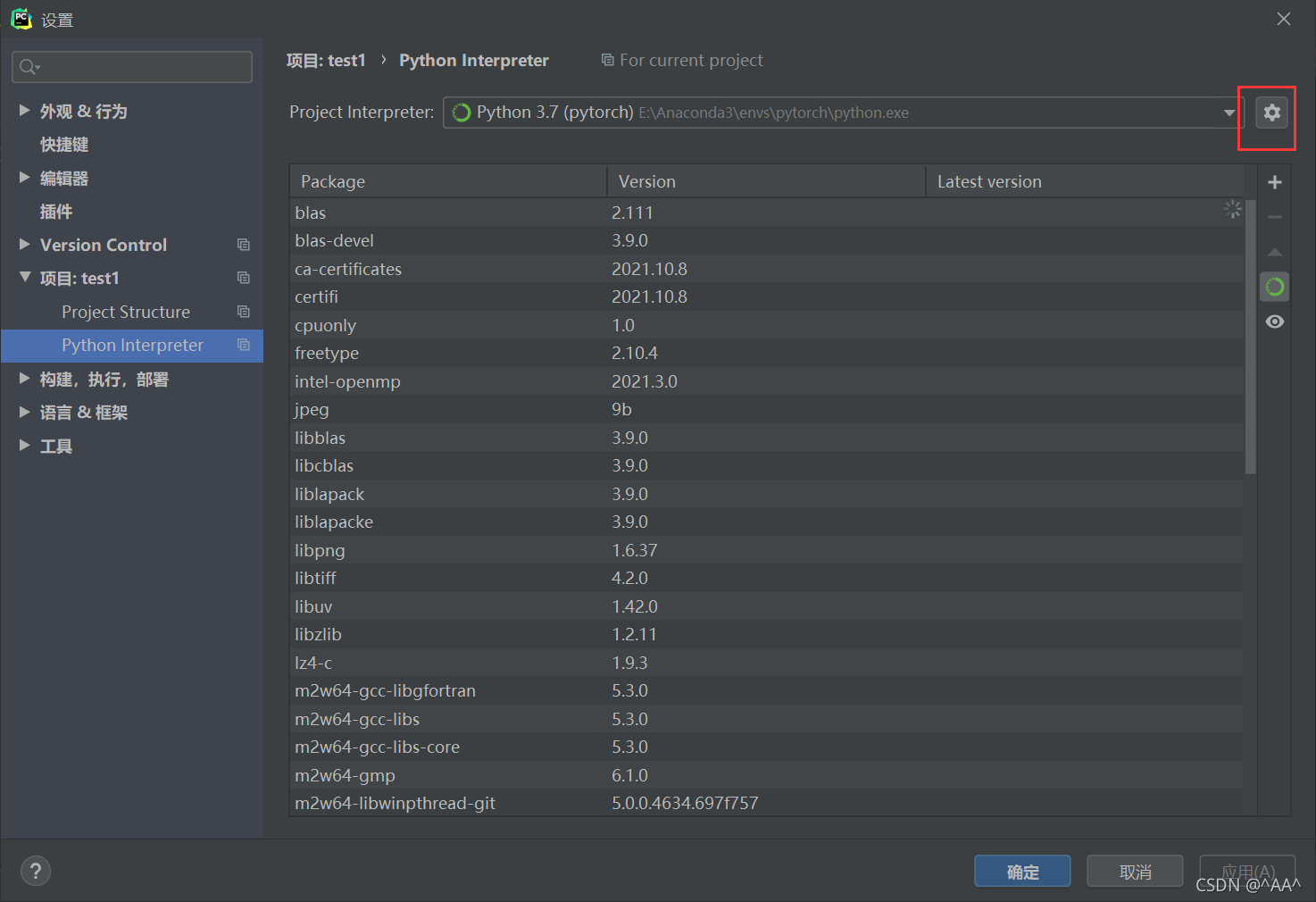Expand the 构建, 执行, 部署 section

(x=25, y=378)
